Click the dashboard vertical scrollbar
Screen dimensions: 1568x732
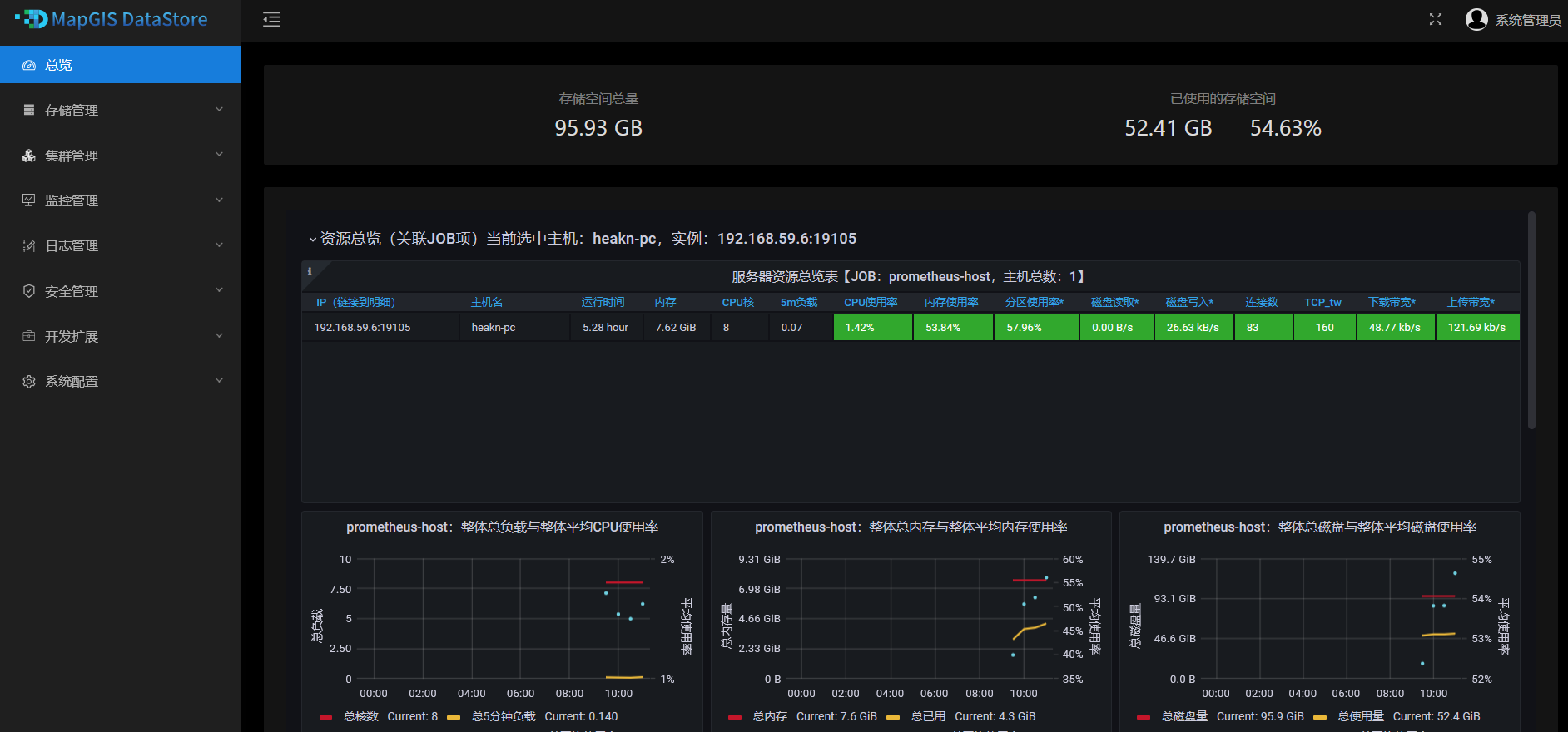[x=1531, y=320]
